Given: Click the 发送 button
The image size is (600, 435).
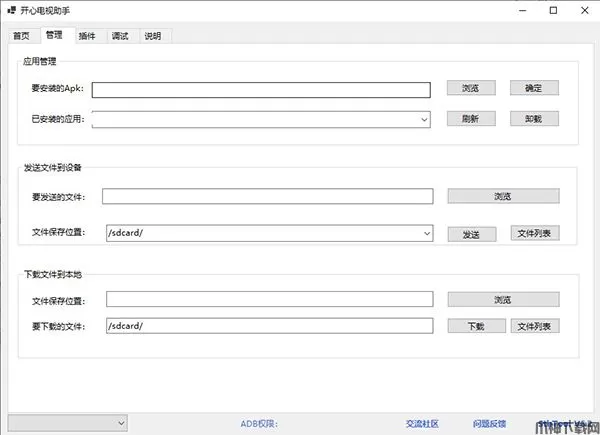Looking at the screenshot, I should pos(471,233).
